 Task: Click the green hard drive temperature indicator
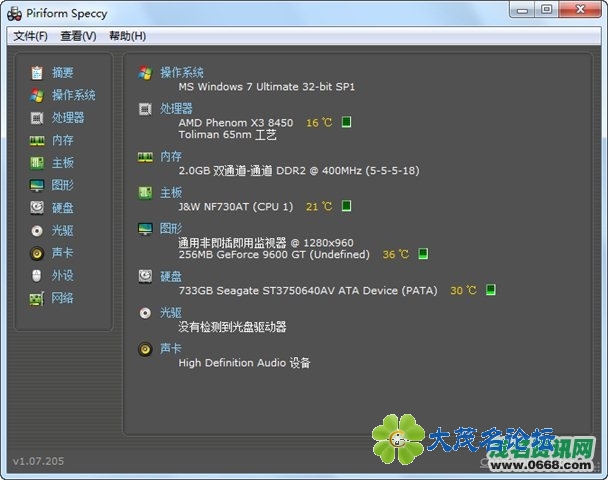[491, 290]
